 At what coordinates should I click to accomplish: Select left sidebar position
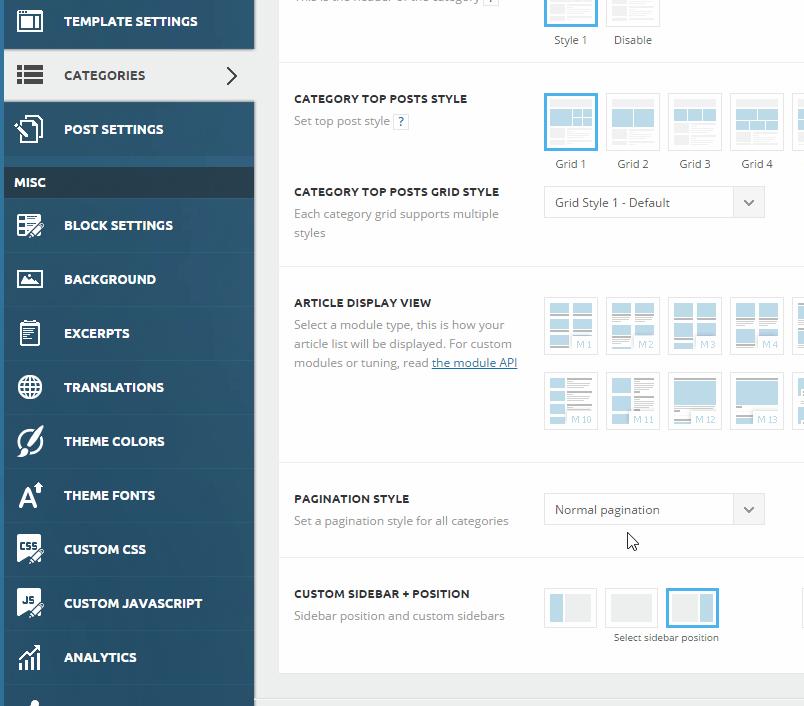click(x=570, y=608)
